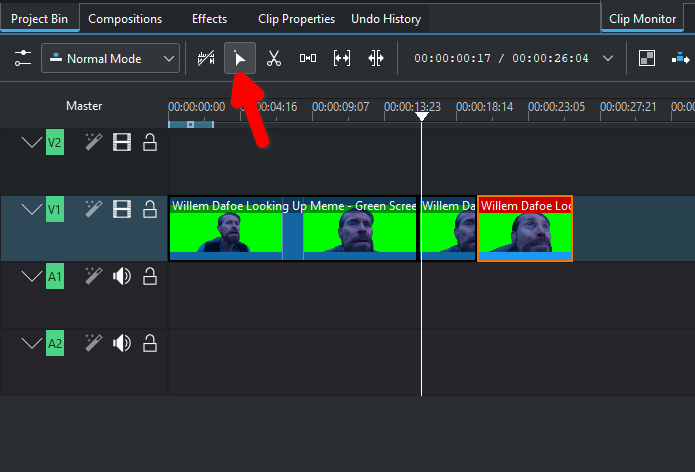Image resolution: width=695 pixels, height=472 pixels.
Task: Switch to the Clip Monitor tab
Action: click(642, 19)
